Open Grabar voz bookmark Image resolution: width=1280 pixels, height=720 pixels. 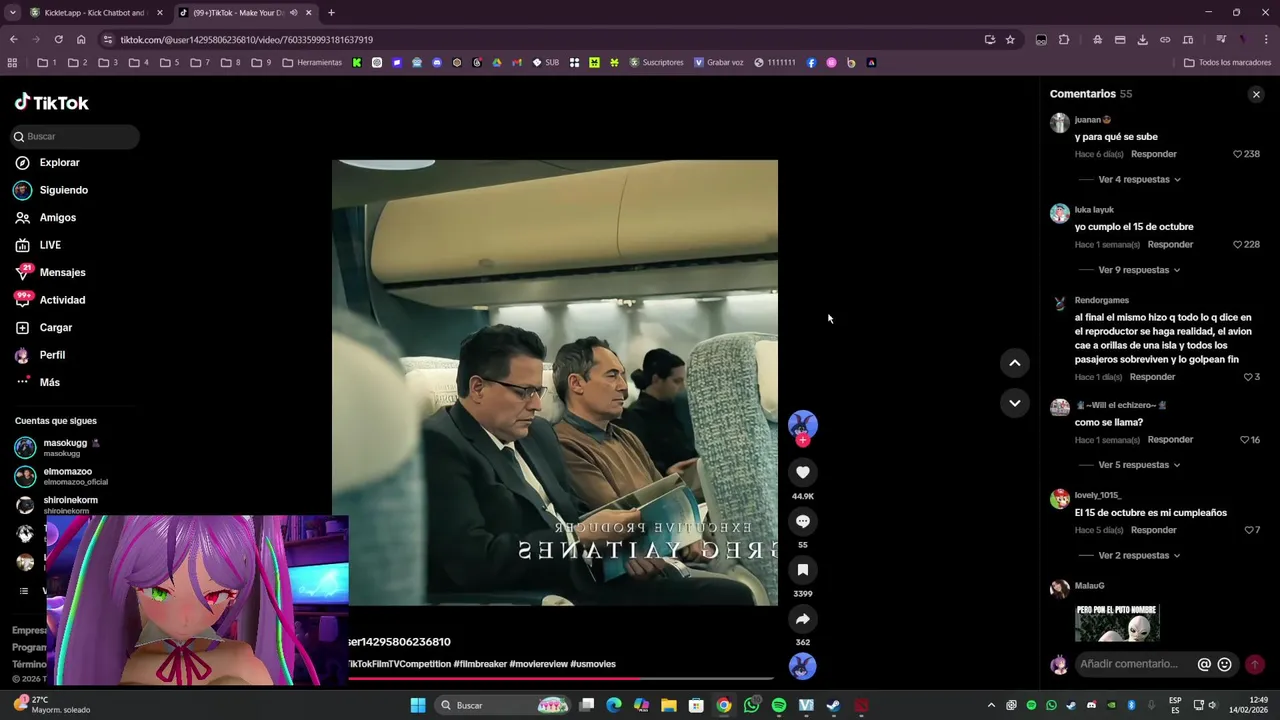tap(718, 62)
